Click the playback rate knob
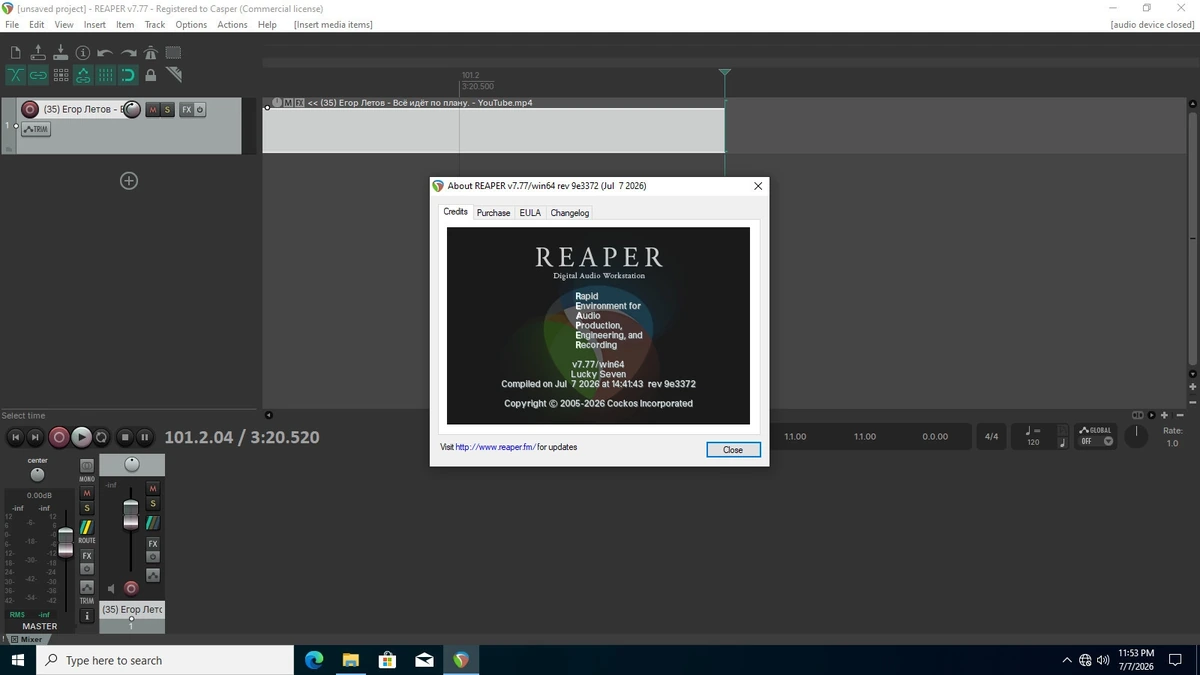This screenshot has width=1200, height=675. pos(1136,436)
